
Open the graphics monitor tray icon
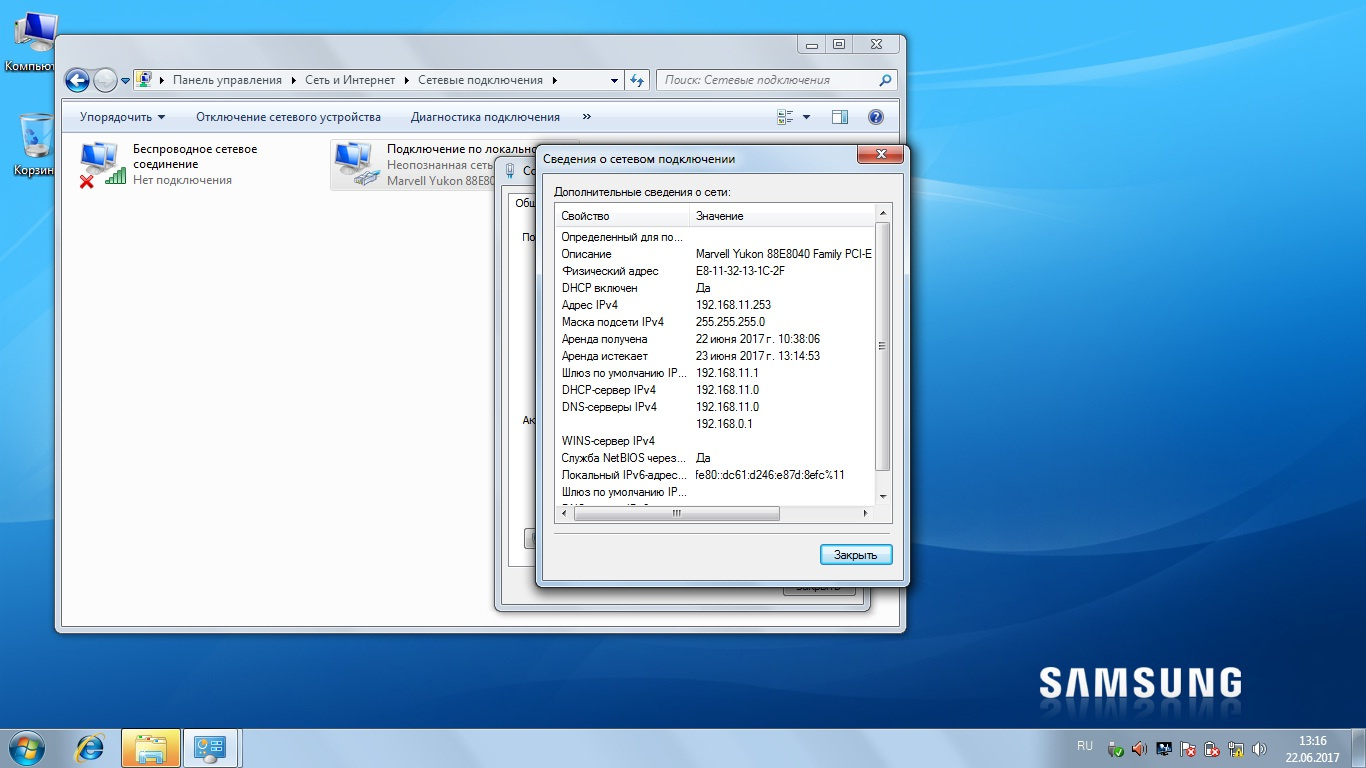point(1164,748)
